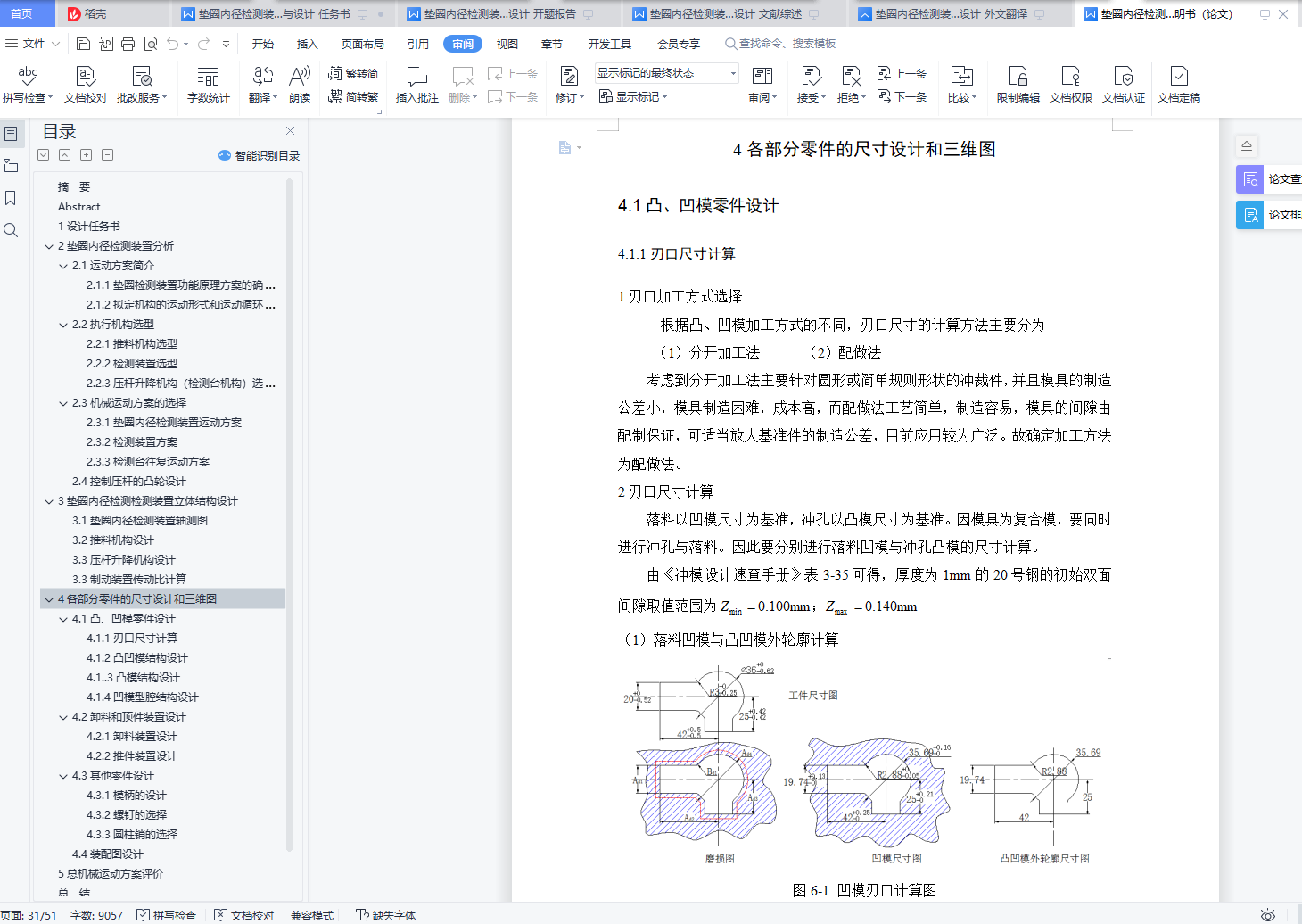
Task: Collapse '3 垫圈内径检测检测装置立体结构设计' node
Action: tap(49, 501)
